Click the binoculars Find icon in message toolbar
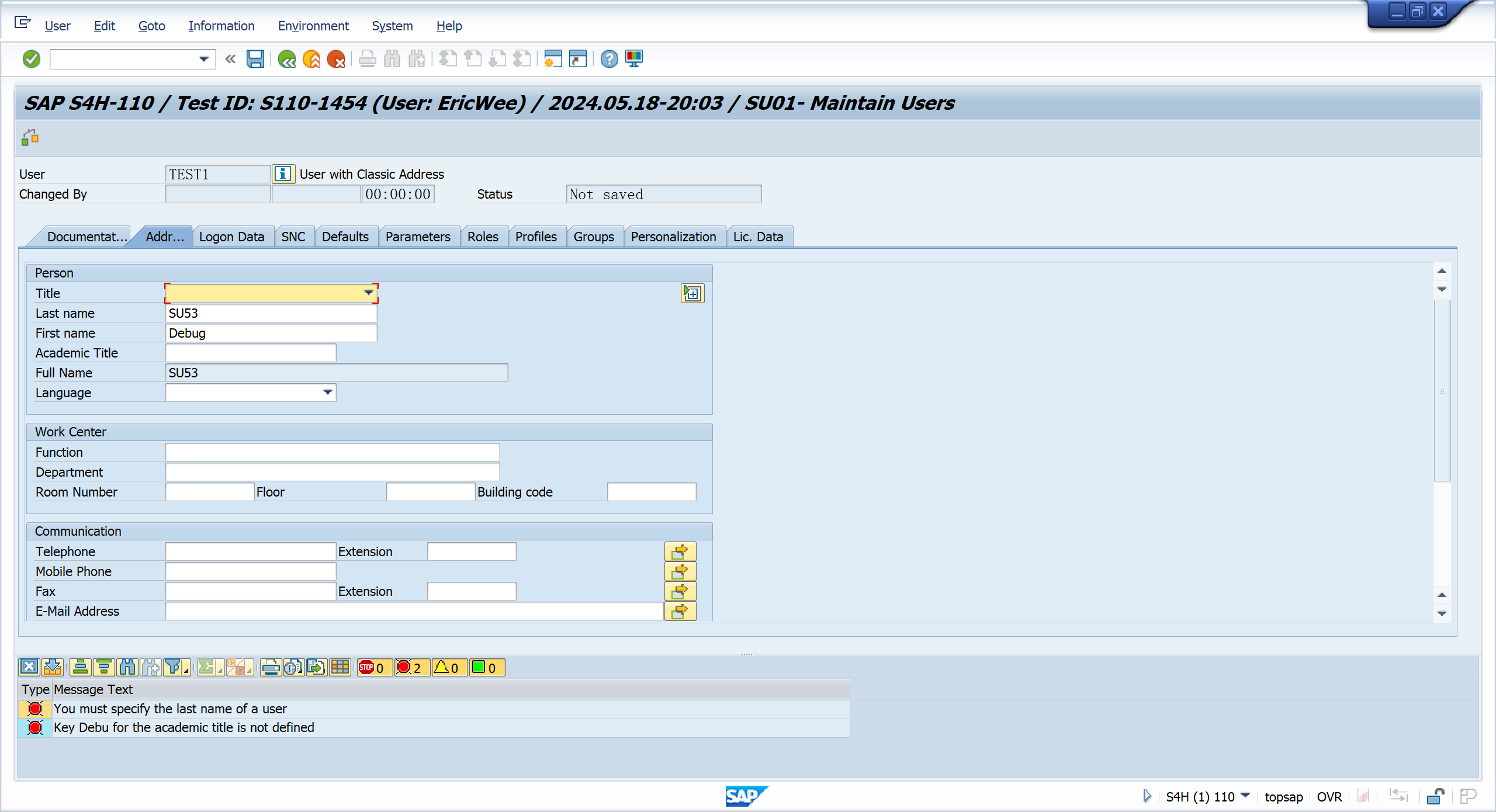 (126, 667)
